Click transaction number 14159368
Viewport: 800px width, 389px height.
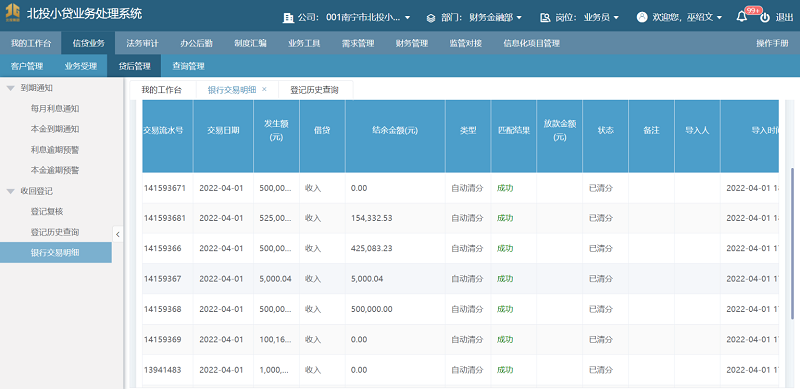[162, 309]
